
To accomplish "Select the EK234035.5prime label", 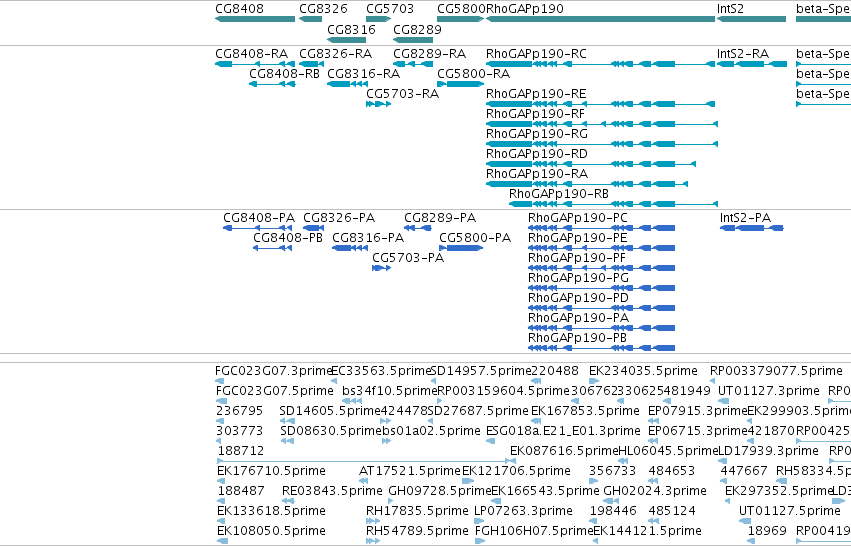I will [644, 371].
